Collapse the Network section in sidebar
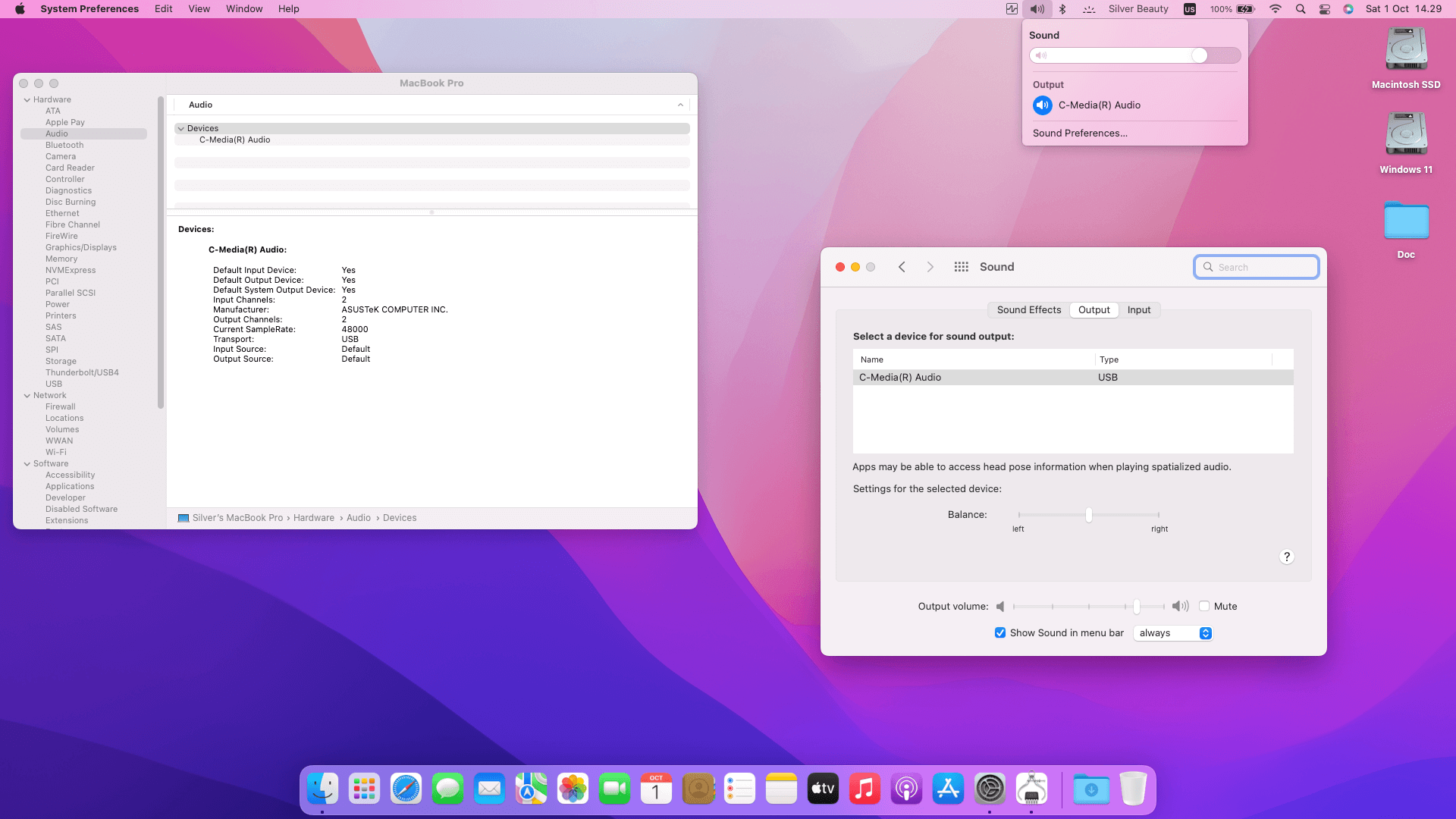The width and height of the screenshot is (1456, 819). [27, 396]
